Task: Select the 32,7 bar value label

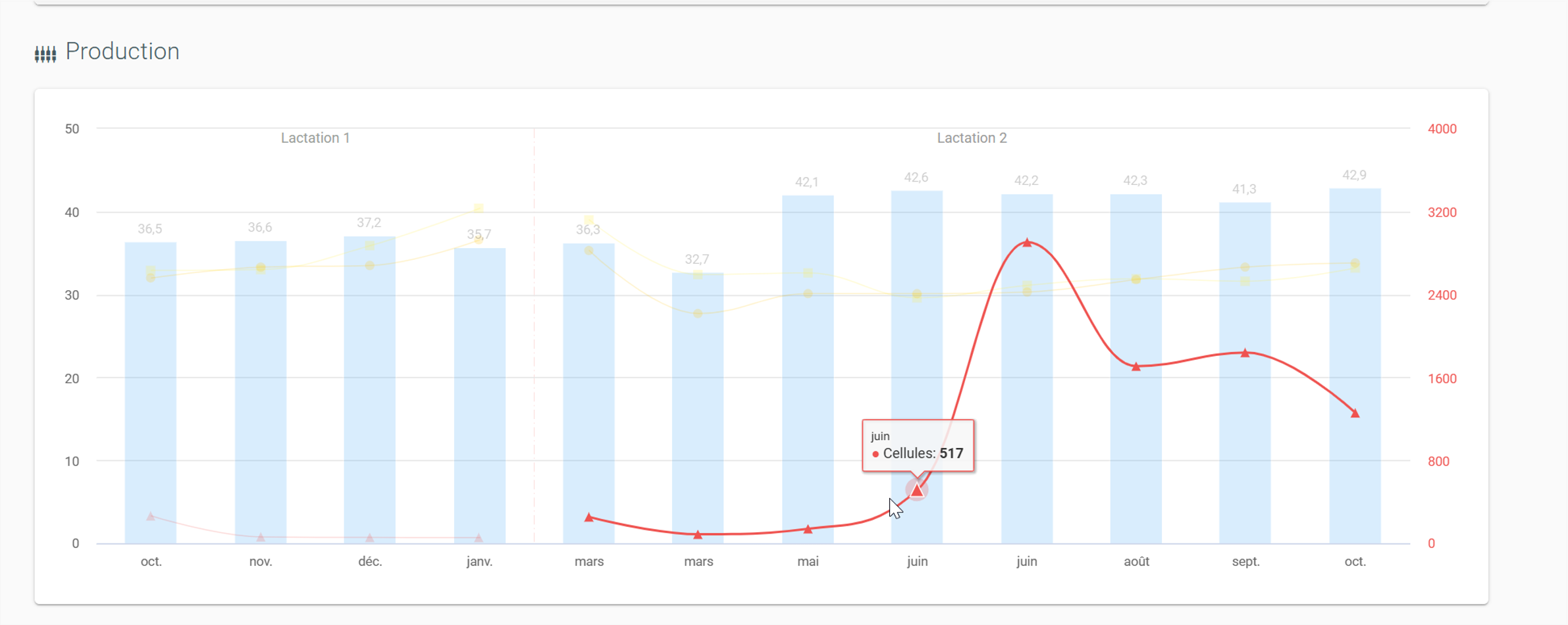Action: click(697, 259)
